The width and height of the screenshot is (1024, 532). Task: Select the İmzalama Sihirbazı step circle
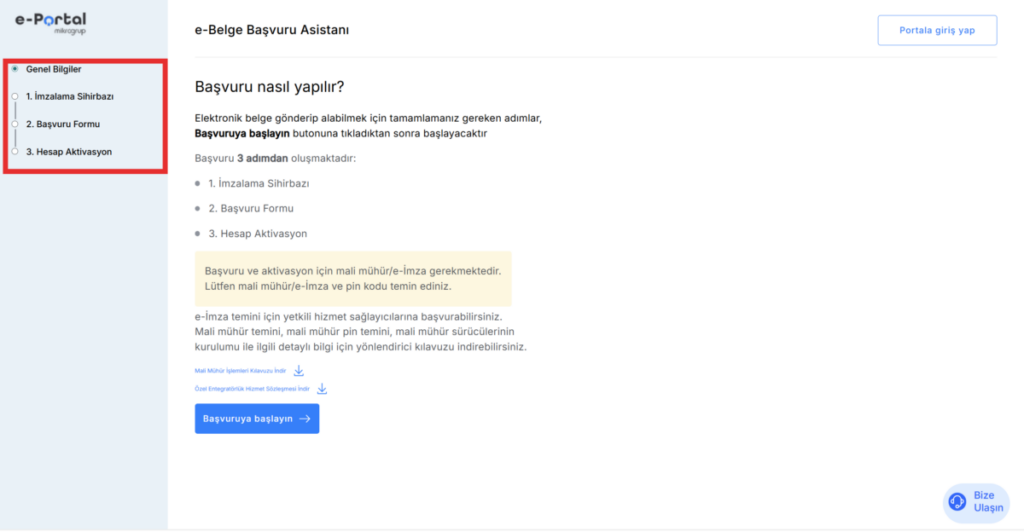[14, 96]
